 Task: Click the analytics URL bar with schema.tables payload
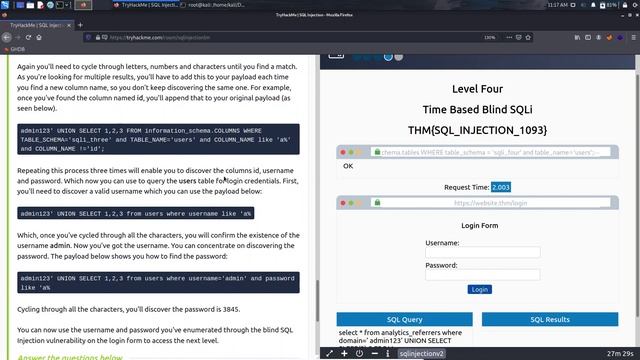pos(490,152)
